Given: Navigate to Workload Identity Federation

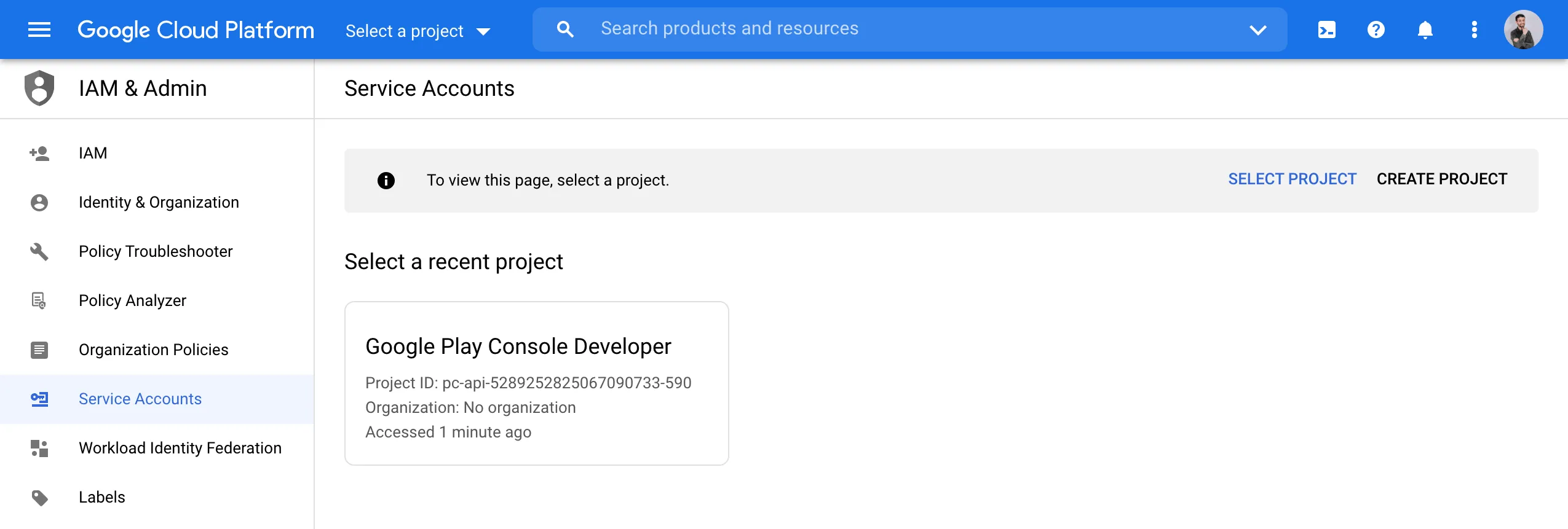Looking at the screenshot, I should click(180, 448).
